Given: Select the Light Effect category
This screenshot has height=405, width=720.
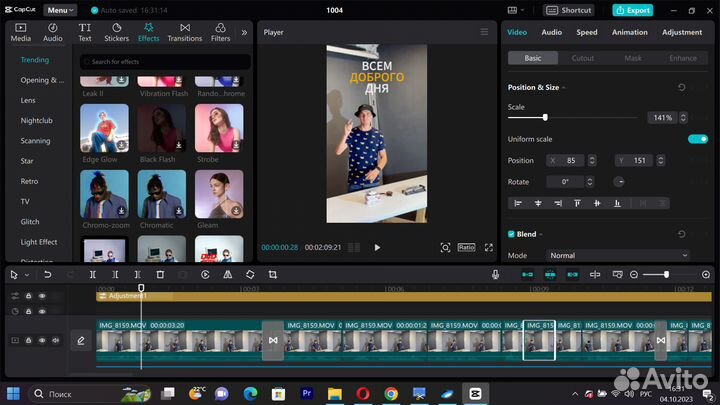Looking at the screenshot, I should pos(39,242).
